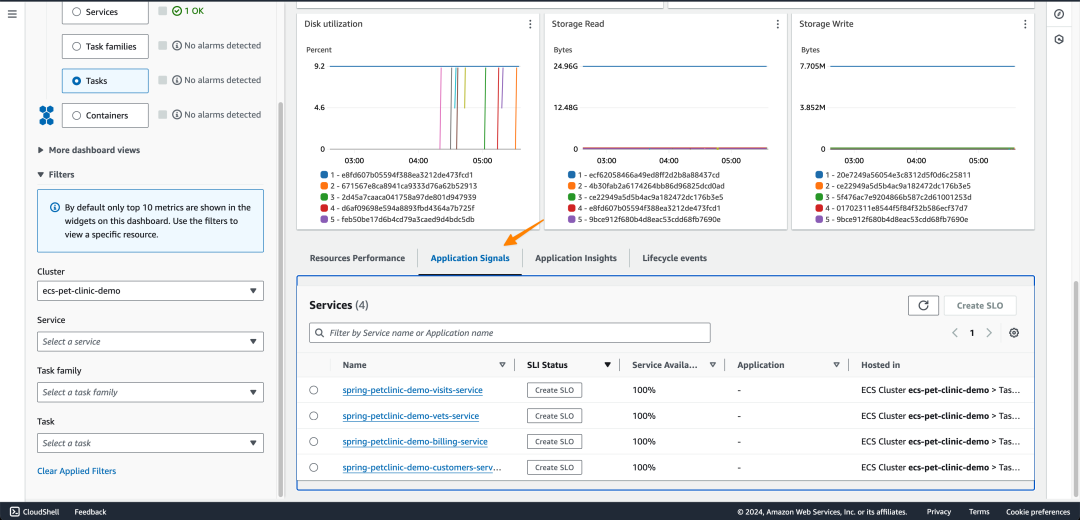Screen dimensions: 1080x520
Task: Select radio for spring-petclinic-demo-vets-service row
Action: pyautogui.click(x=313, y=416)
